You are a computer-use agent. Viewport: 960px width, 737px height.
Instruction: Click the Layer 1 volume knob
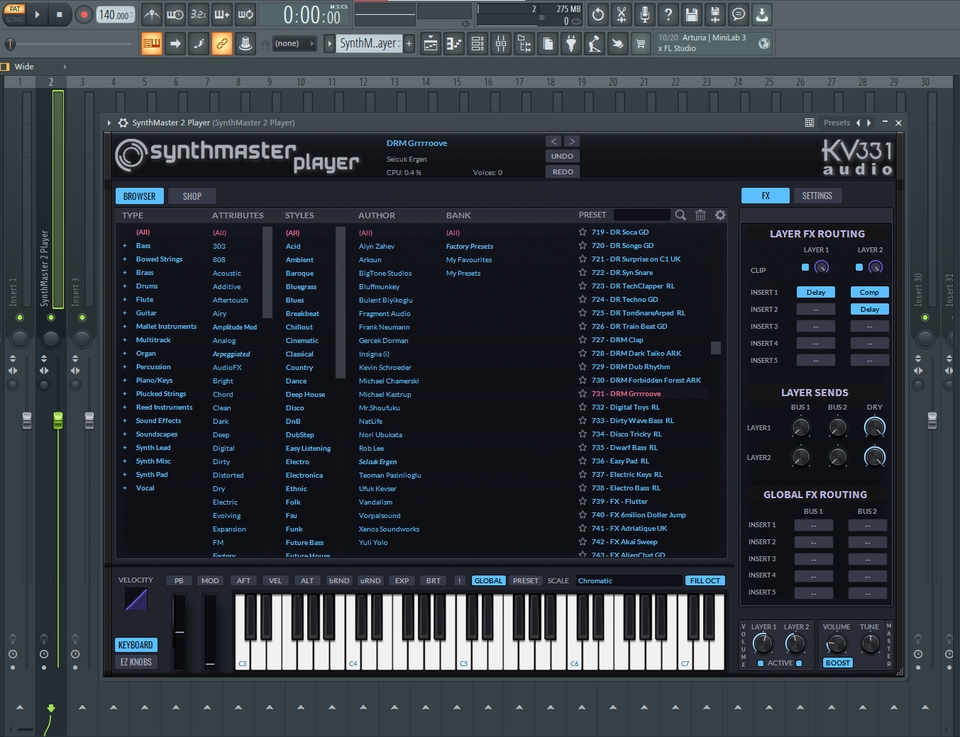[x=762, y=643]
